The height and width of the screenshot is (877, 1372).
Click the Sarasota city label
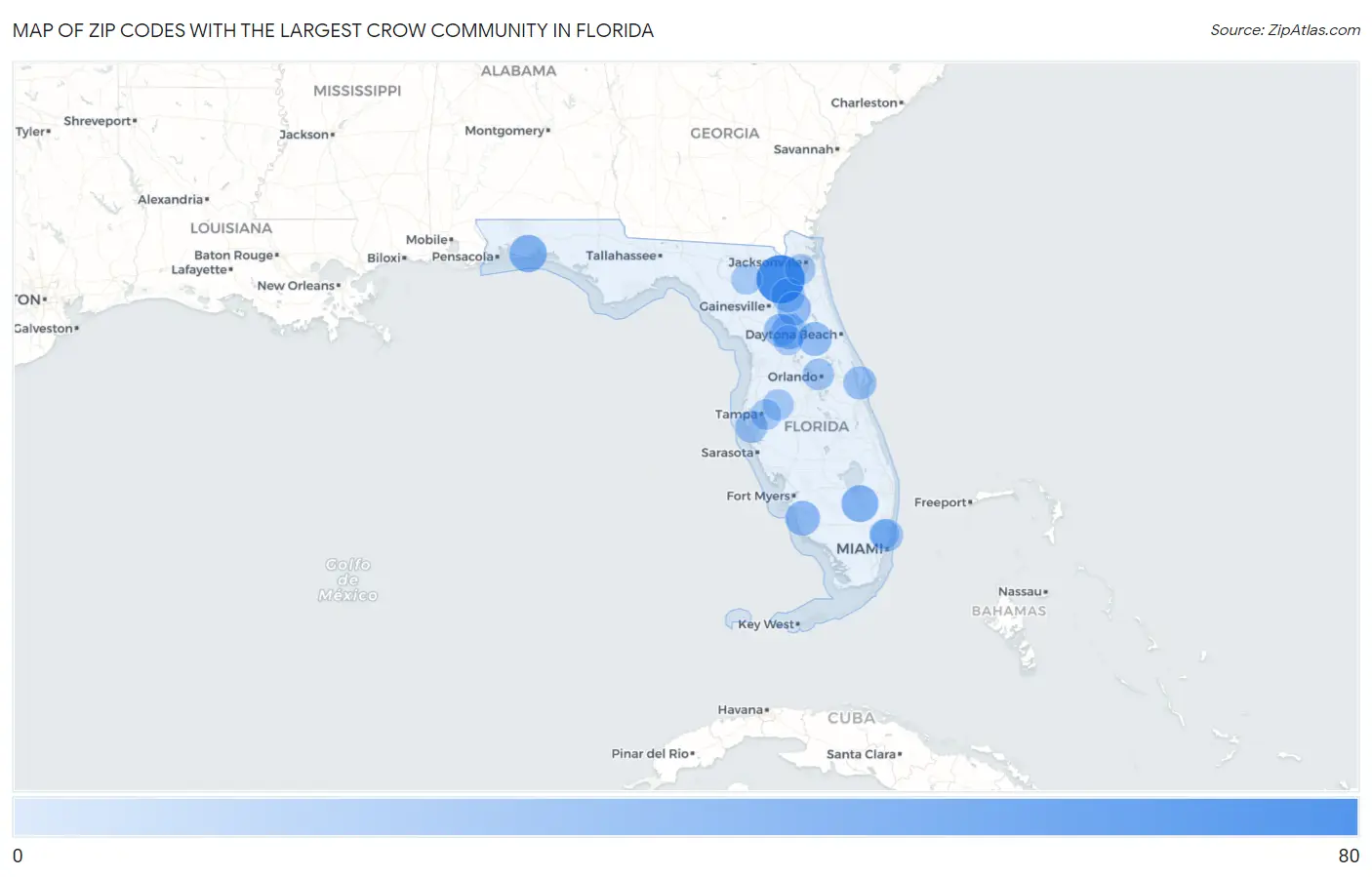coord(727,453)
